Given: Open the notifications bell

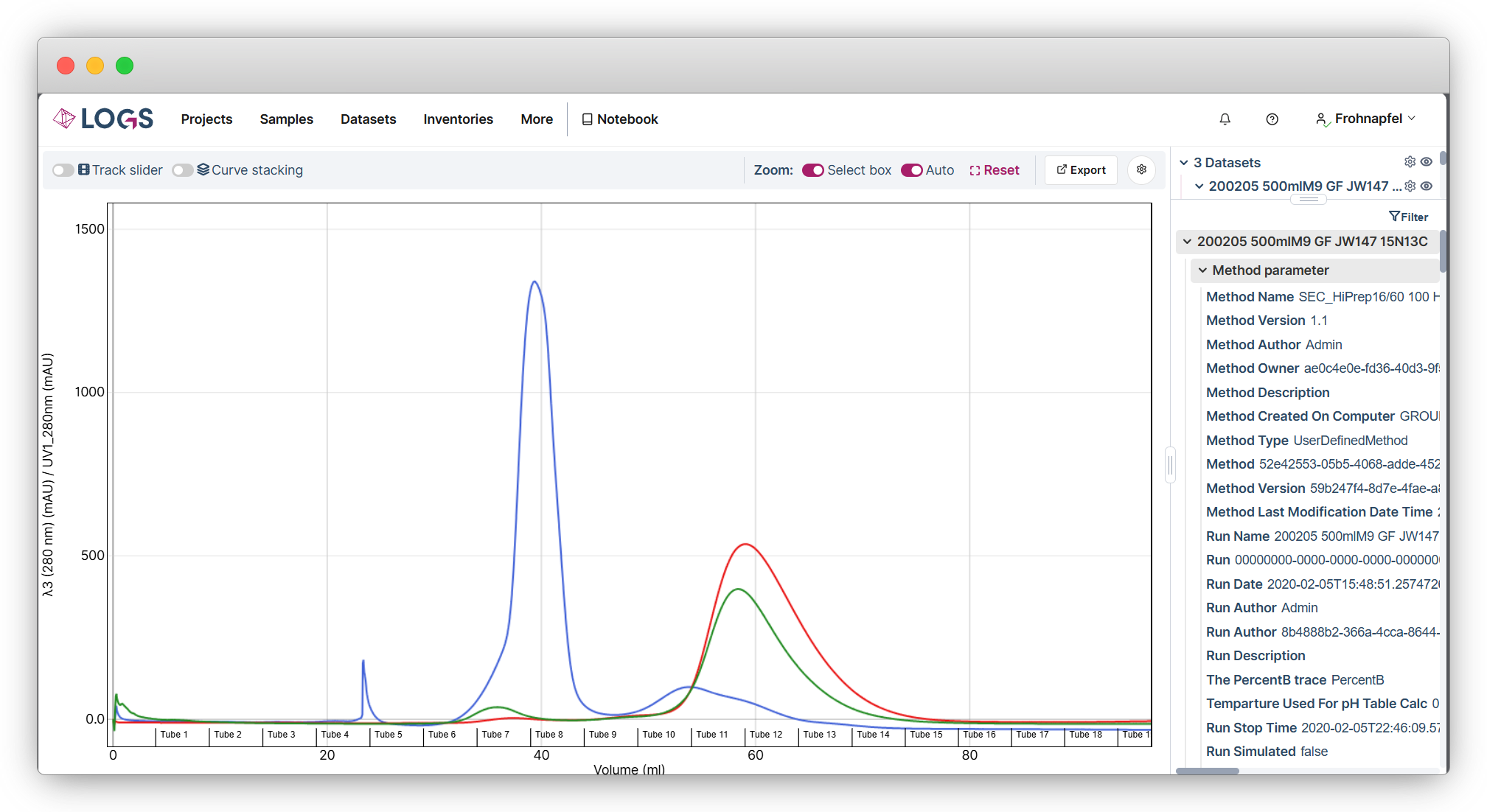Looking at the screenshot, I should 1225,119.
